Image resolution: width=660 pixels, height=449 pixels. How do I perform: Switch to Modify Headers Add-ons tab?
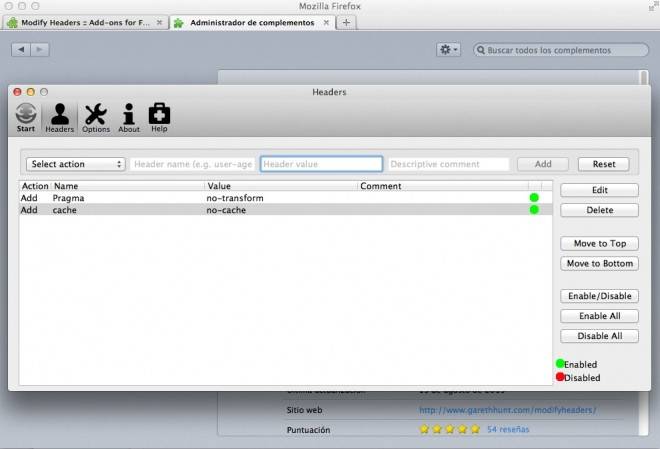pos(85,23)
